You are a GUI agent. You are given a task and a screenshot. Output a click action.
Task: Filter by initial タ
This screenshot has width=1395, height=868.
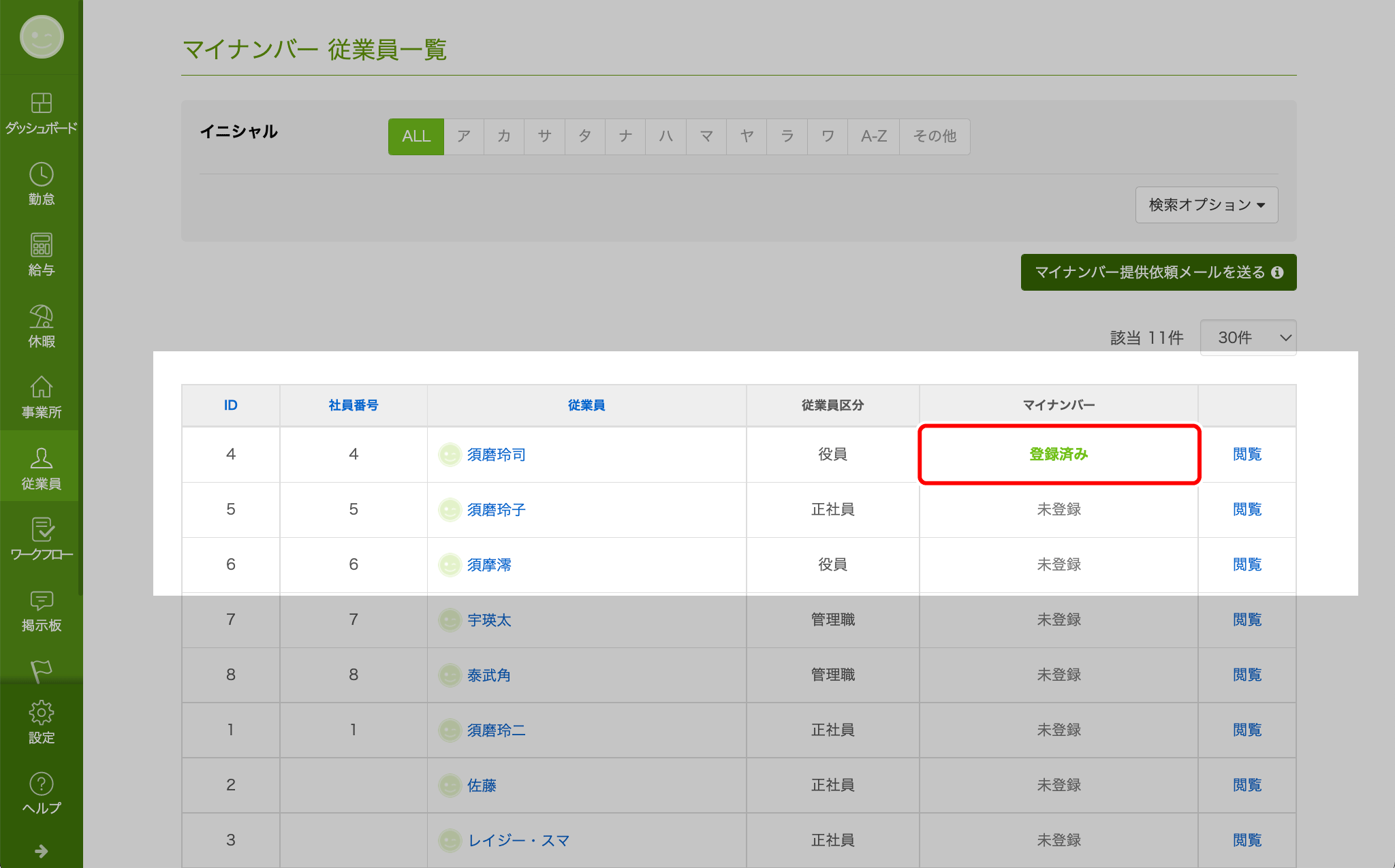585,136
